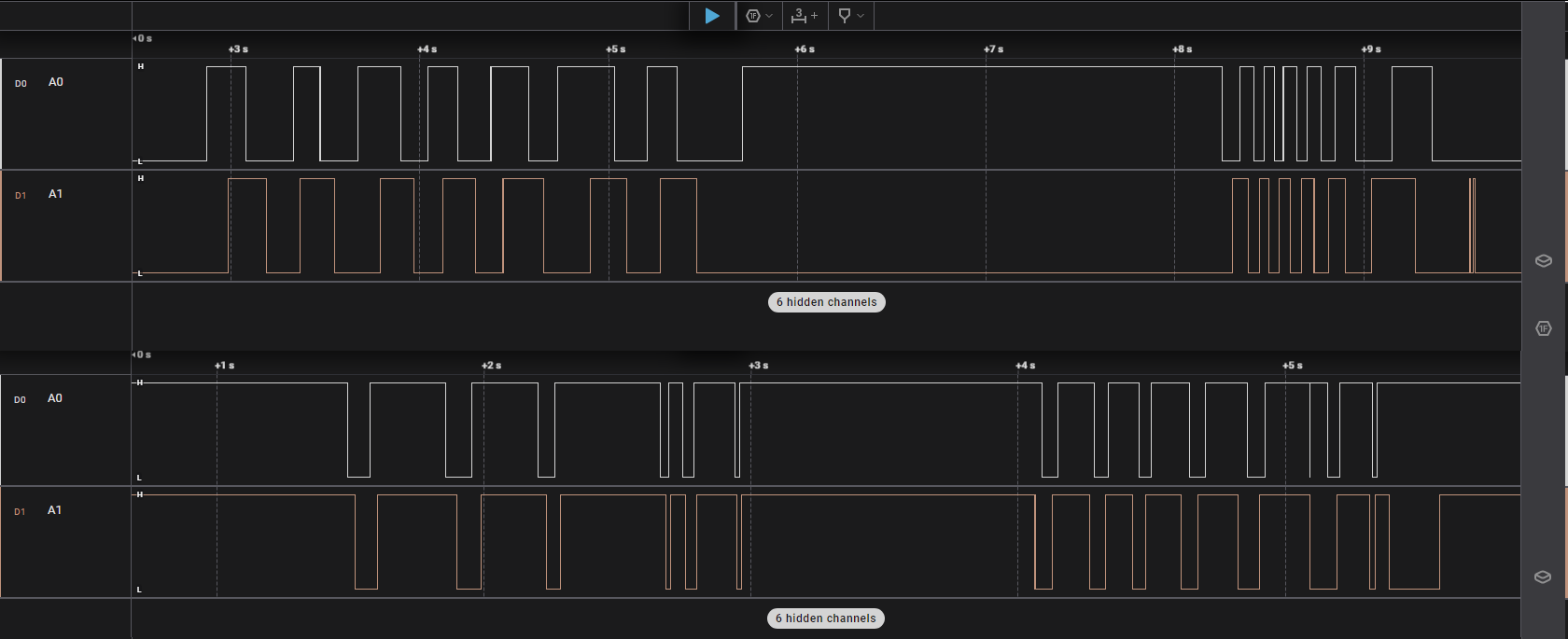
Task: Show the 6 hidden channels in the upper capture
Action: tap(827, 302)
